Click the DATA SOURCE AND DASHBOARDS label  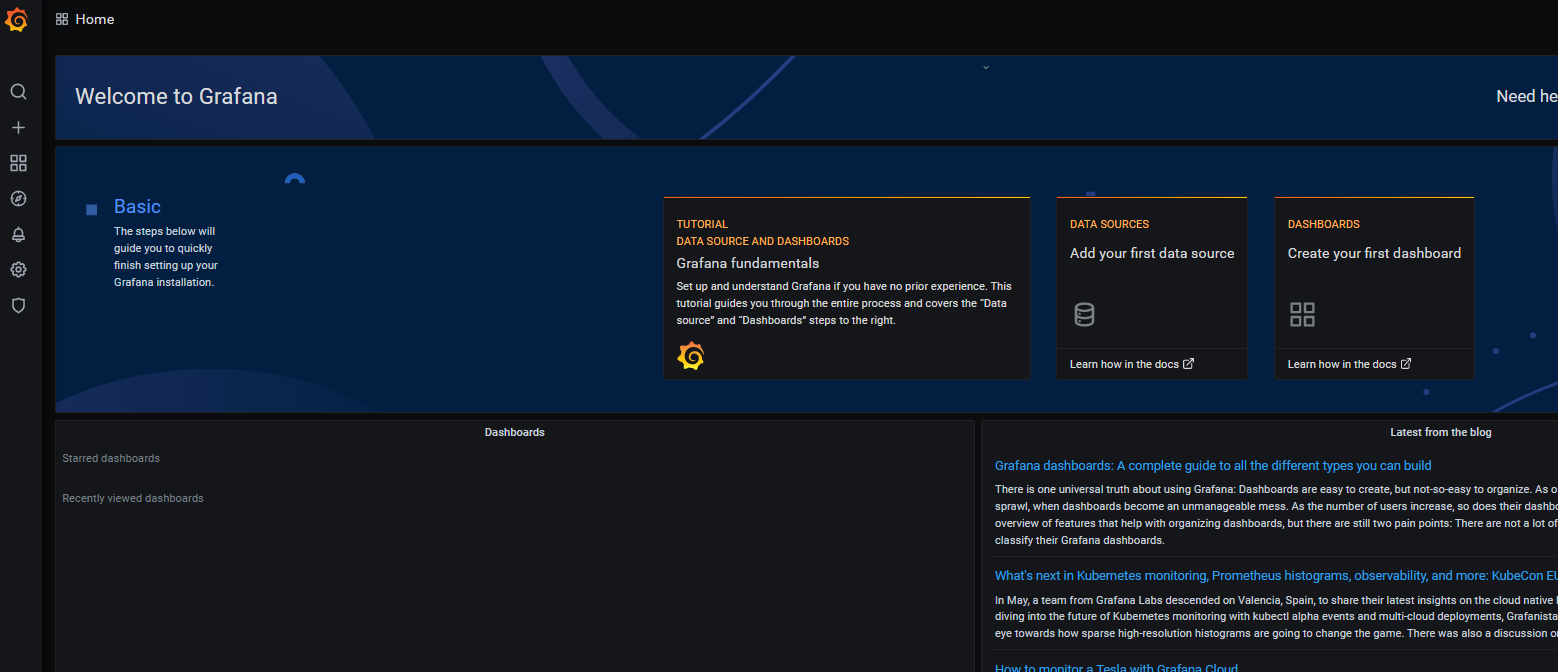pyautogui.click(x=762, y=241)
